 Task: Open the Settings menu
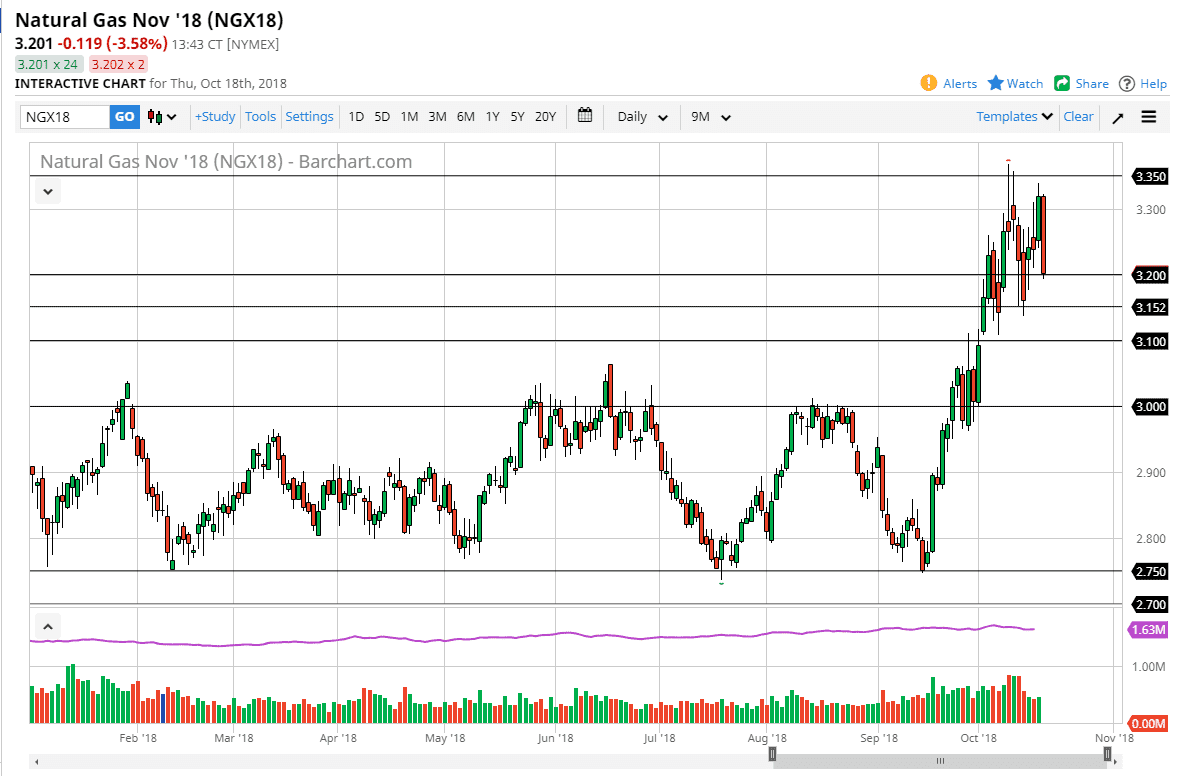(x=309, y=117)
